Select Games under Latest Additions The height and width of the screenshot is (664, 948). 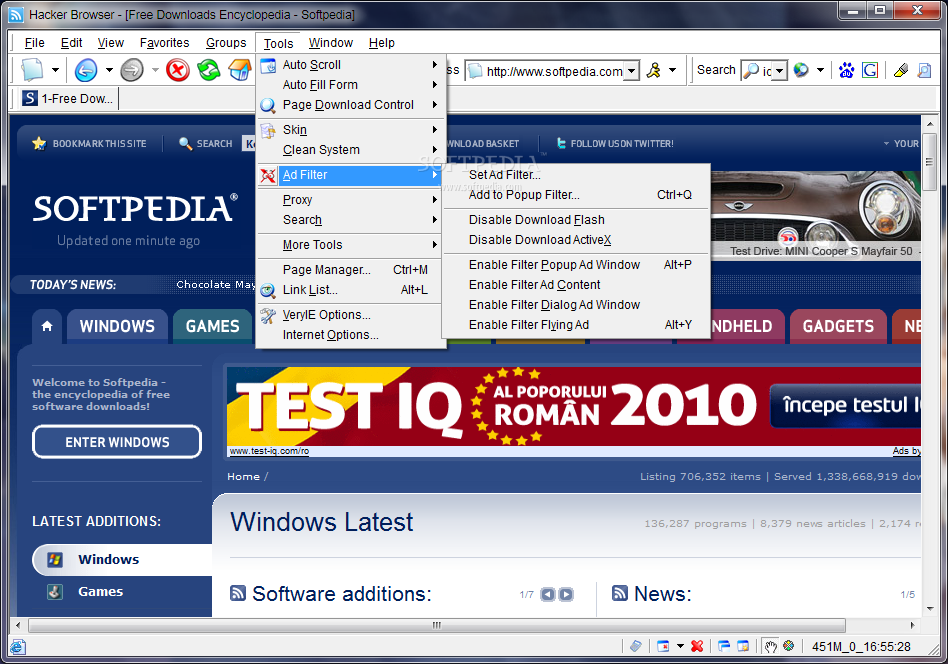(100, 591)
